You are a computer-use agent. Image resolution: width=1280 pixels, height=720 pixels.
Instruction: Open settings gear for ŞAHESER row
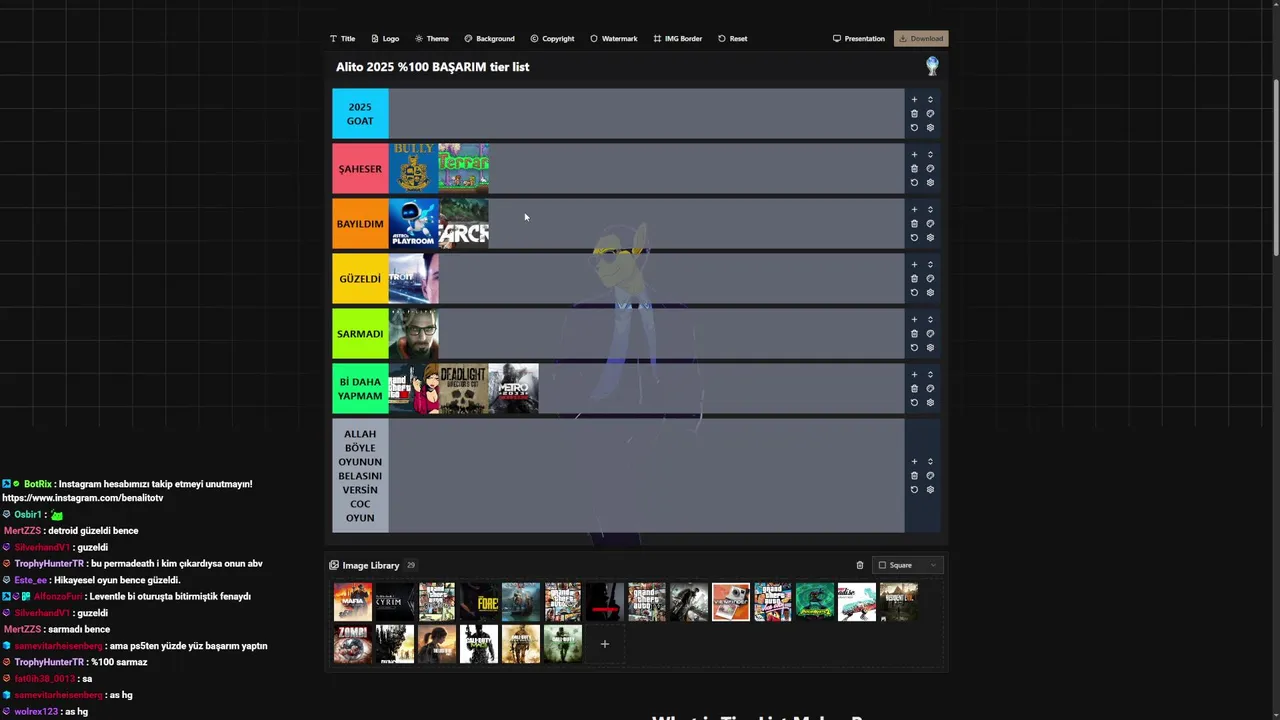point(930,182)
